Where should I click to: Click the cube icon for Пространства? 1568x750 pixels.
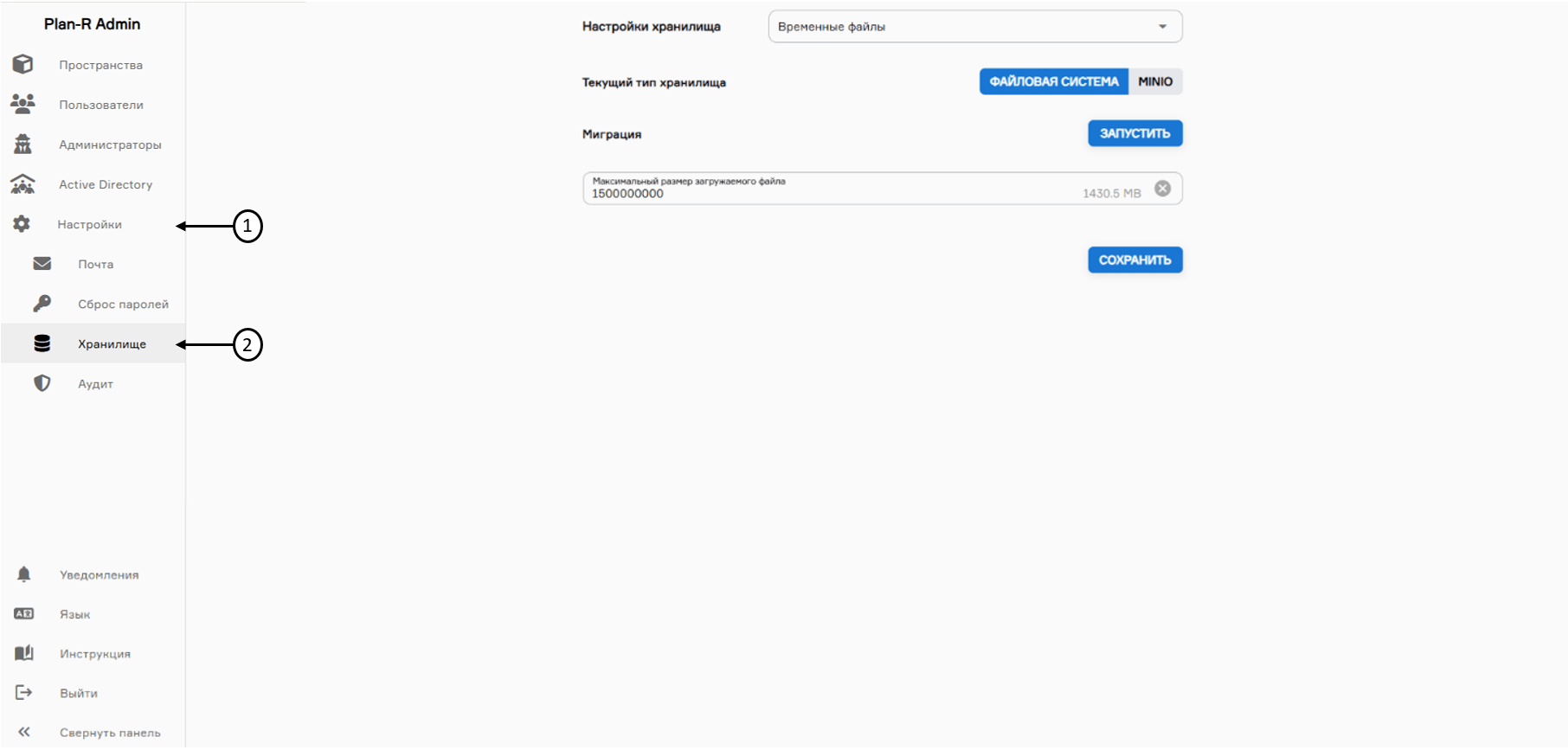22,65
